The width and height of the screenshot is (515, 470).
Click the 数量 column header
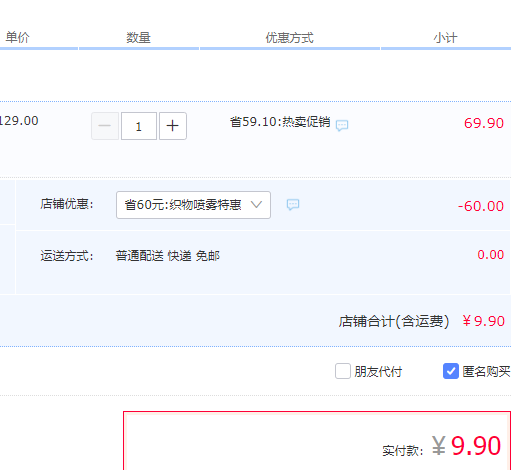(x=138, y=37)
